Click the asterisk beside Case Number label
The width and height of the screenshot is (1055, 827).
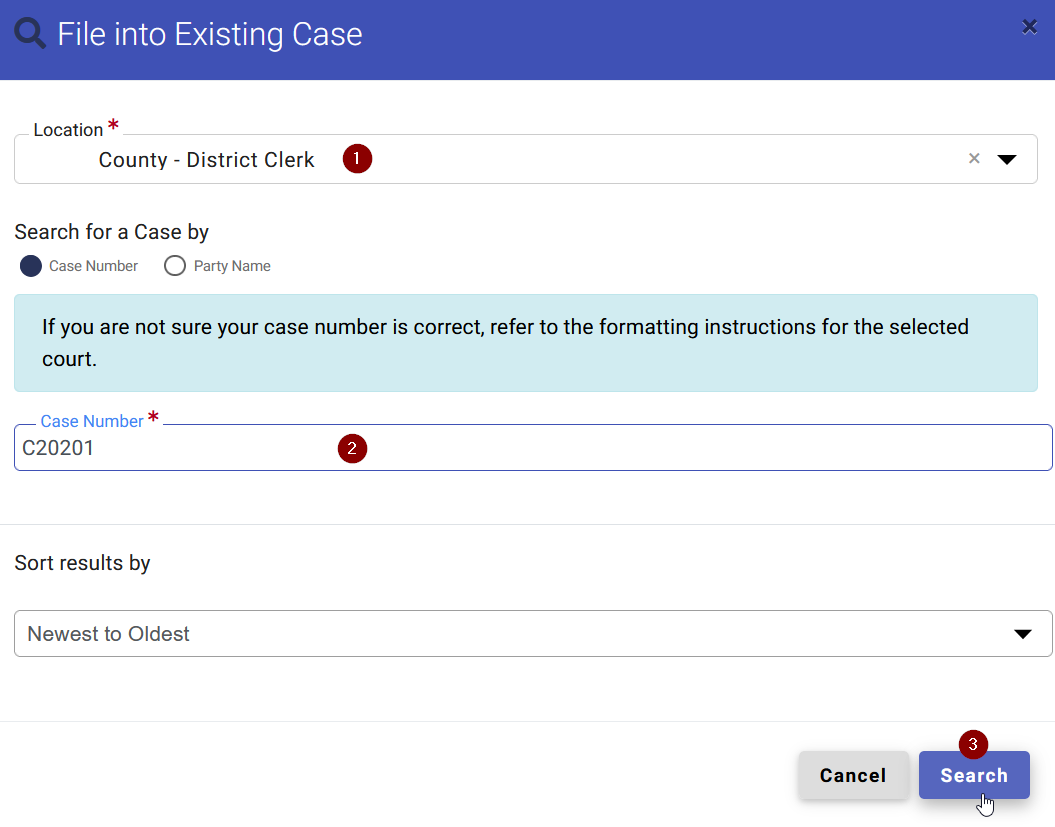[155, 415]
